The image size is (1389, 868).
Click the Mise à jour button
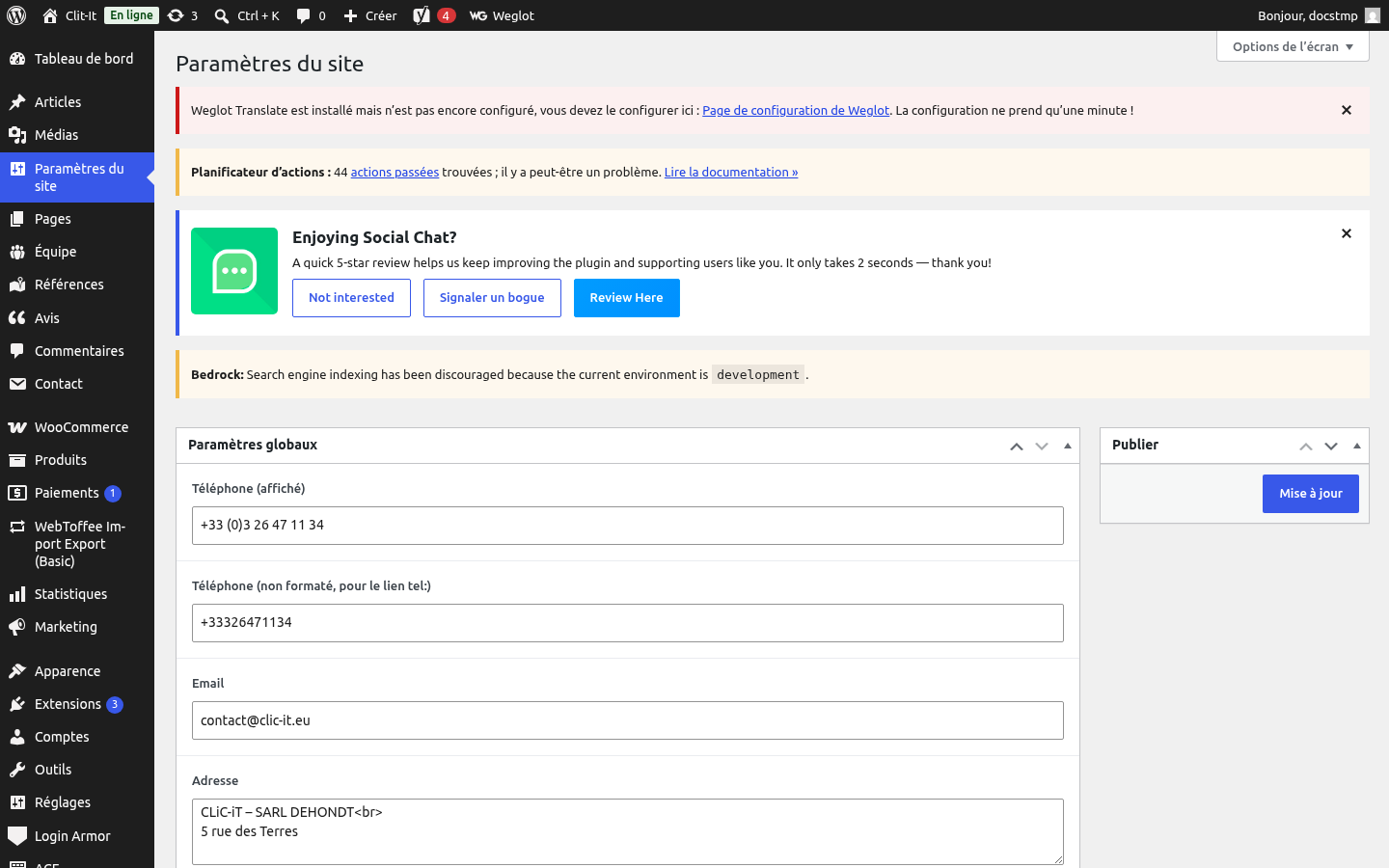point(1310,494)
